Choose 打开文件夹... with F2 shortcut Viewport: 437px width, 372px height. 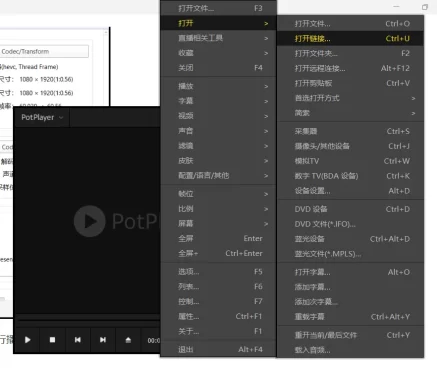(x=350, y=53)
